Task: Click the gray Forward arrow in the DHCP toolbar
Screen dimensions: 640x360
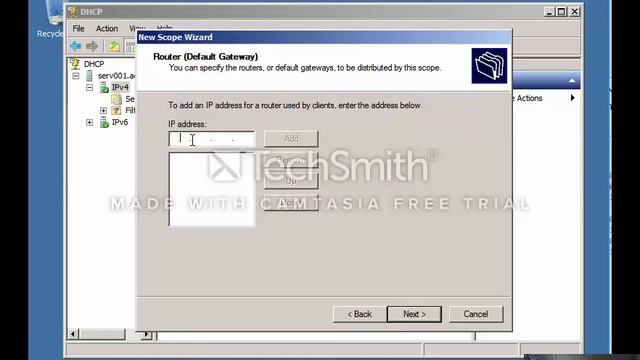Action: click(92, 46)
